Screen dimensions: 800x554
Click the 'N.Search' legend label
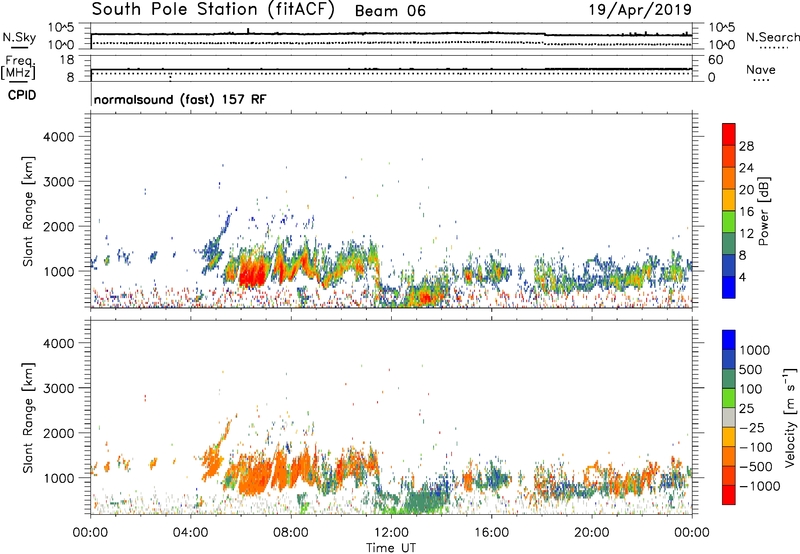click(x=772, y=37)
